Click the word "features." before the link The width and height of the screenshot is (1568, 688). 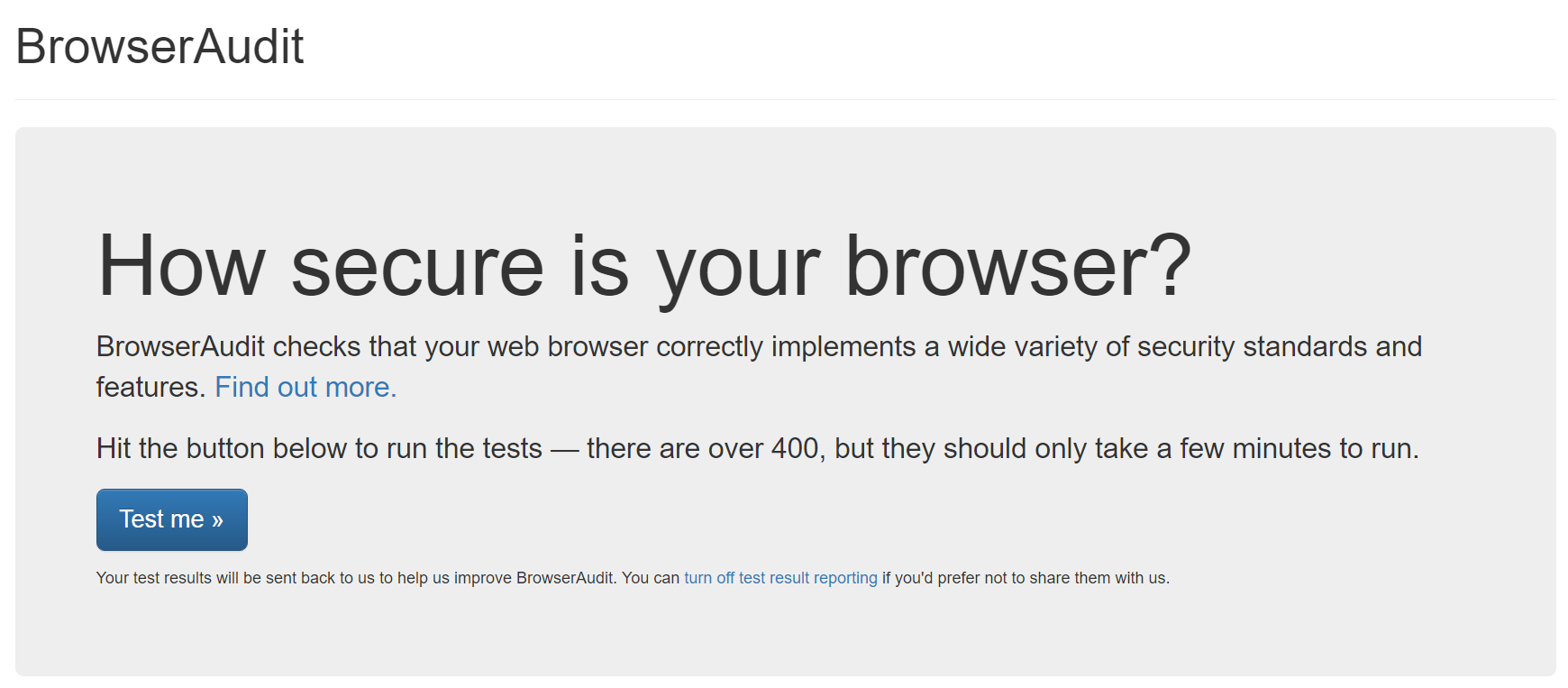pyautogui.click(x=150, y=387)
